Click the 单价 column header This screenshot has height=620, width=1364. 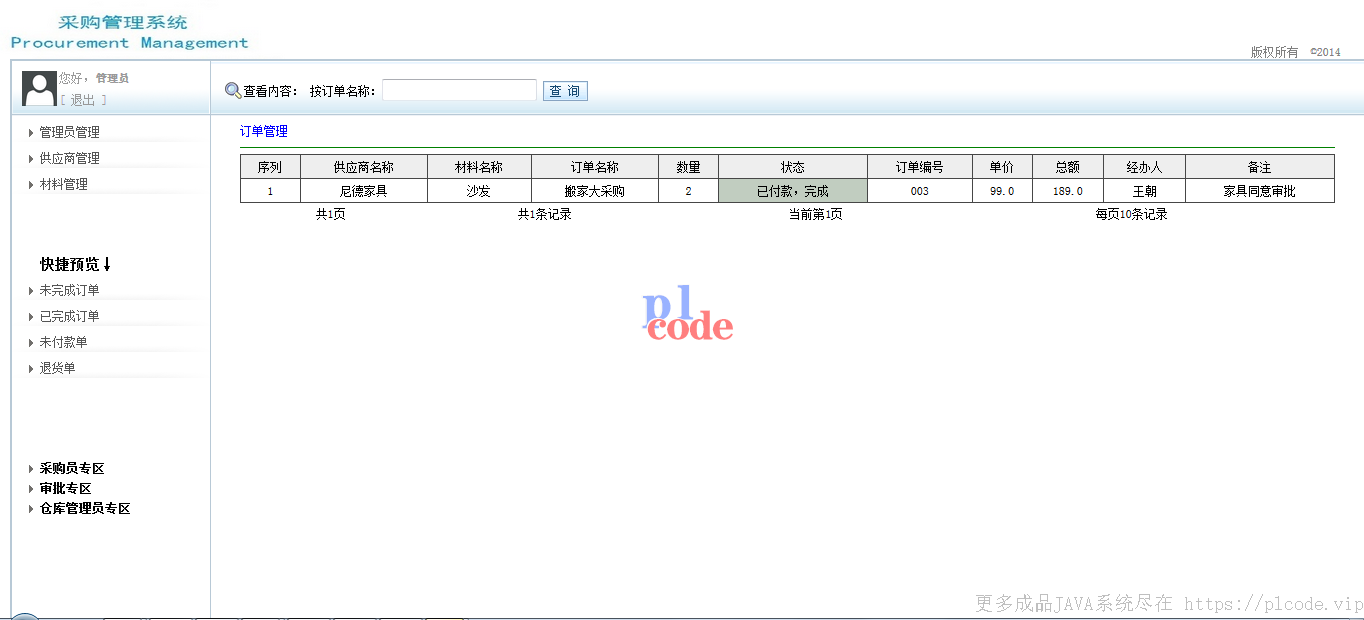point(1002,167)
